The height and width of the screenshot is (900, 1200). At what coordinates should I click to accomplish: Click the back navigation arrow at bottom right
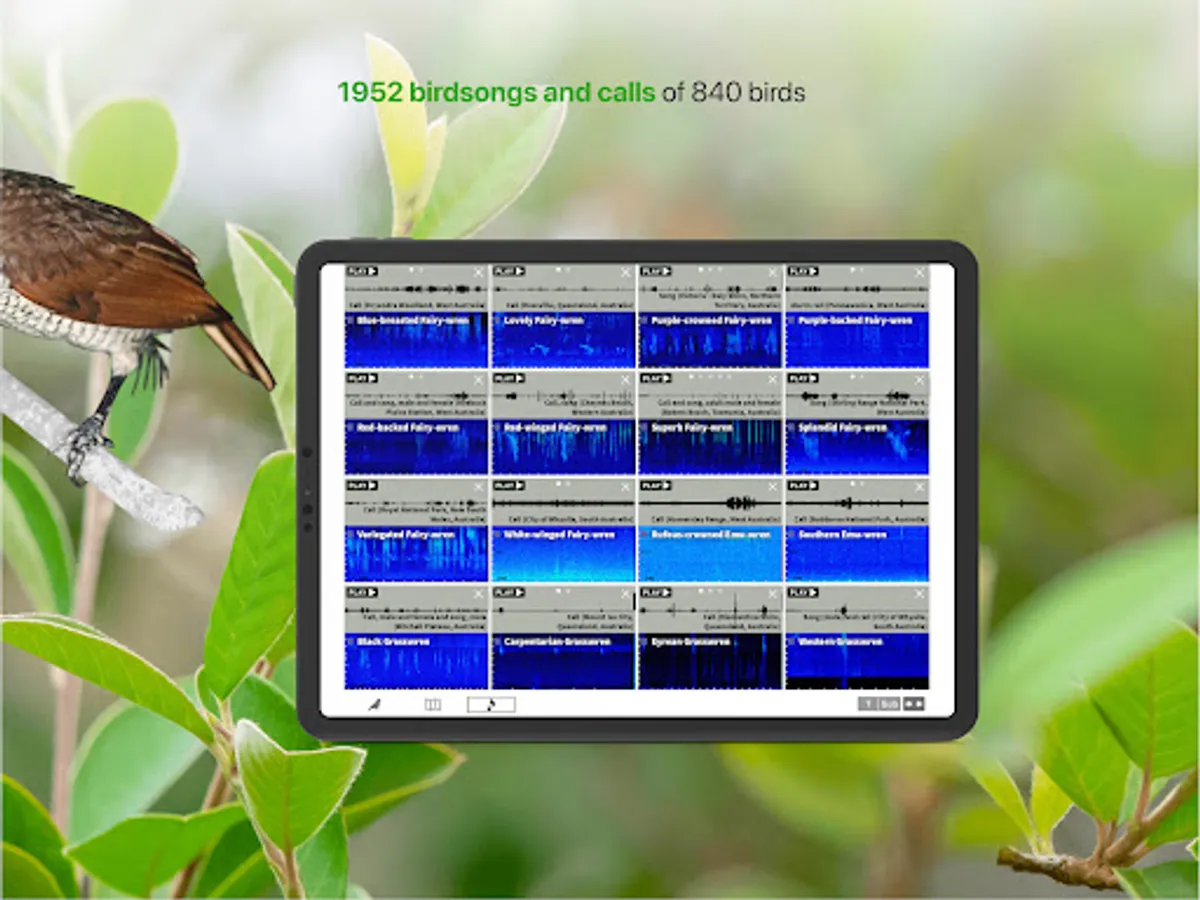click(x=906, y=704)
